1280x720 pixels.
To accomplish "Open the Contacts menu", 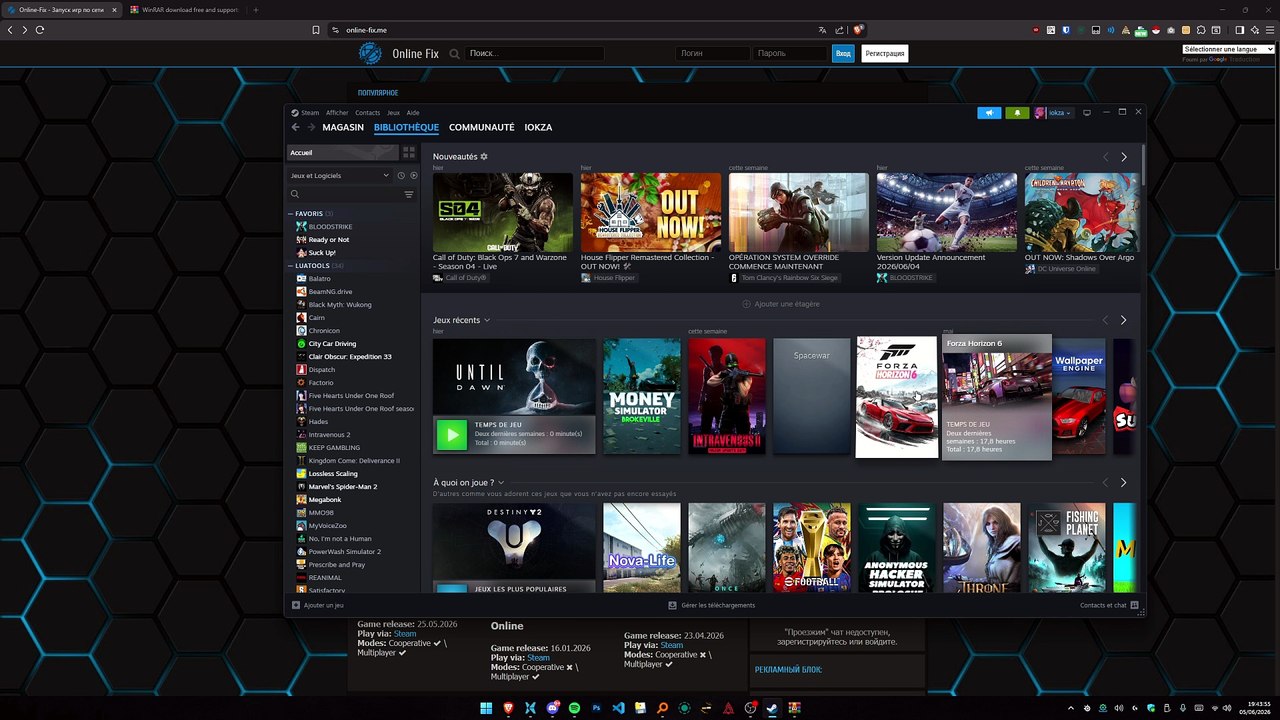I will pyautogui.click(x=367, y=113).
